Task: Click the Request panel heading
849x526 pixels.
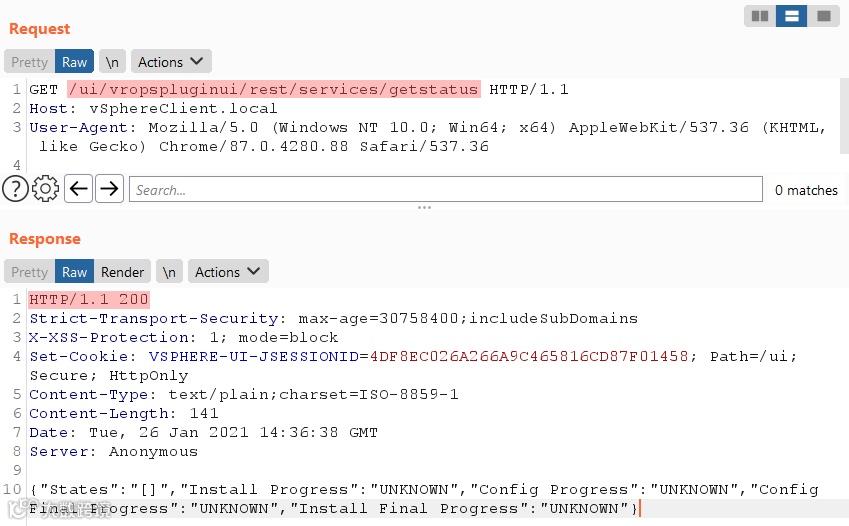Action: pos(40,29)
